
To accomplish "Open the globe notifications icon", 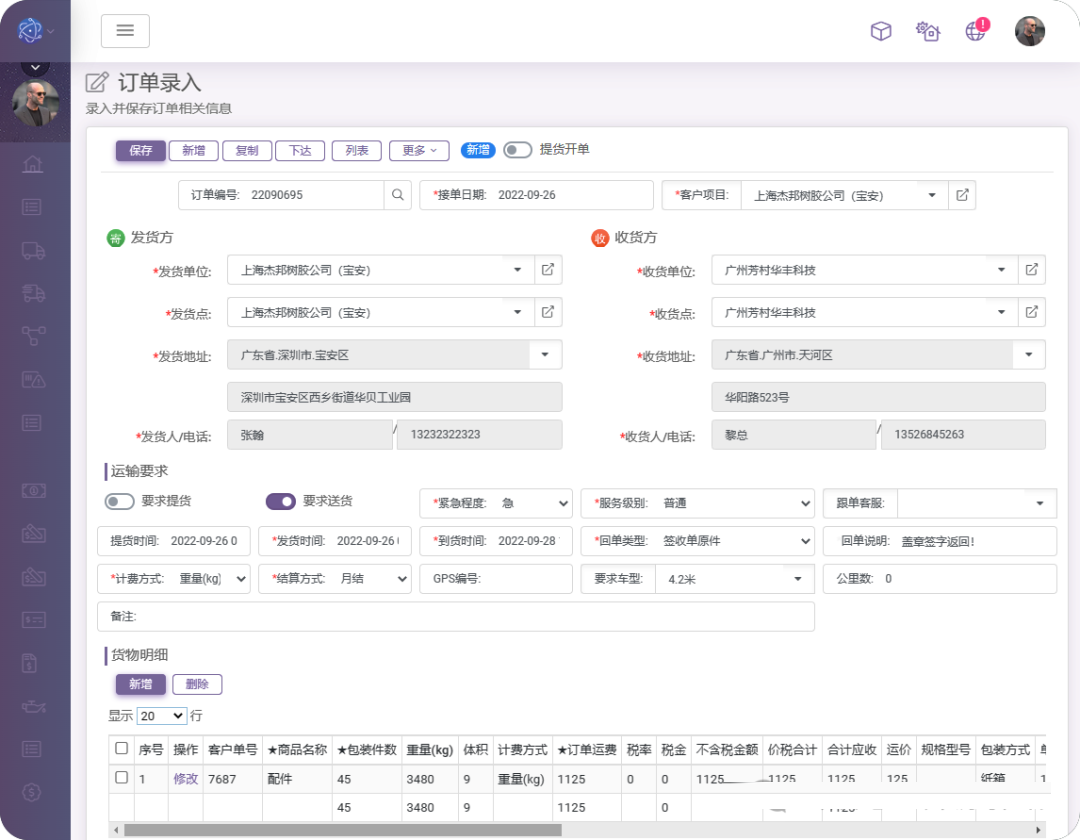I will (975, 31).
